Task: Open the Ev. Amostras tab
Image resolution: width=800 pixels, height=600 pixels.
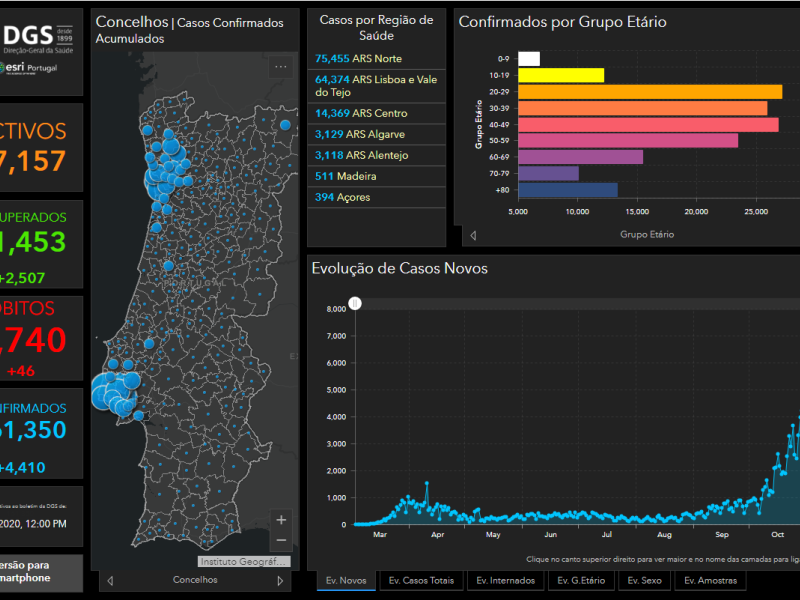Action: pyautogui.click(x=711, y=581)
